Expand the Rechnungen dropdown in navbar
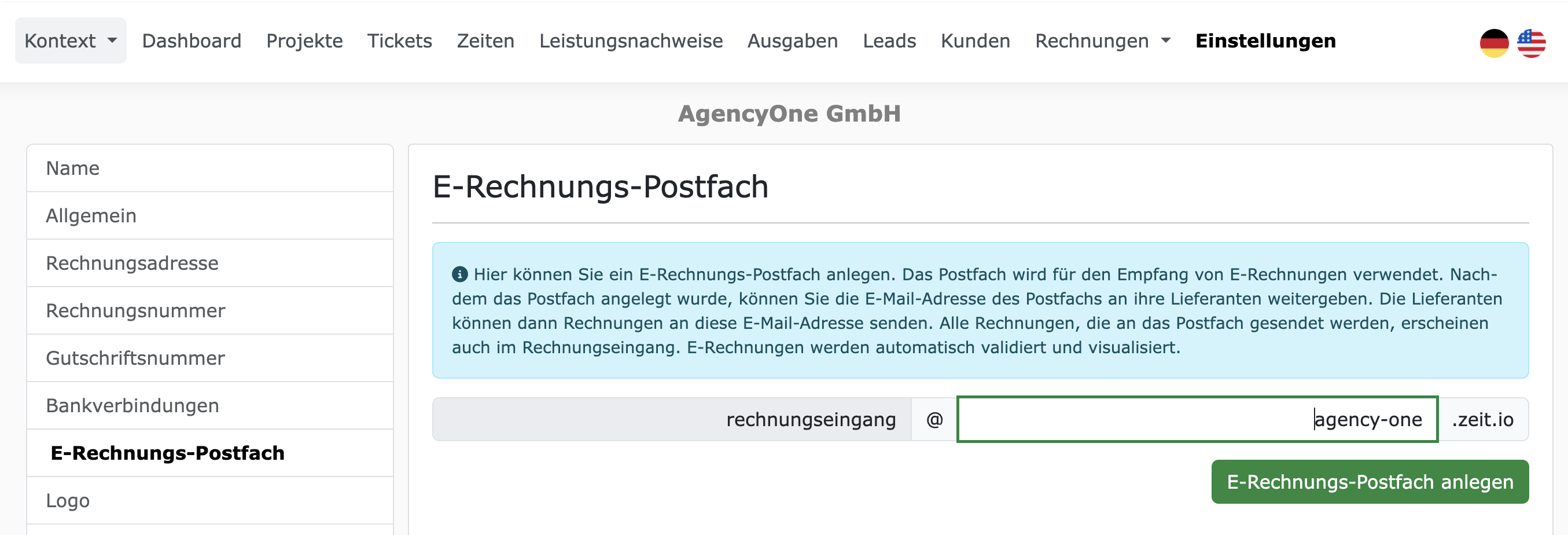Screen dimensions: 1568x535 point(1102,41)
